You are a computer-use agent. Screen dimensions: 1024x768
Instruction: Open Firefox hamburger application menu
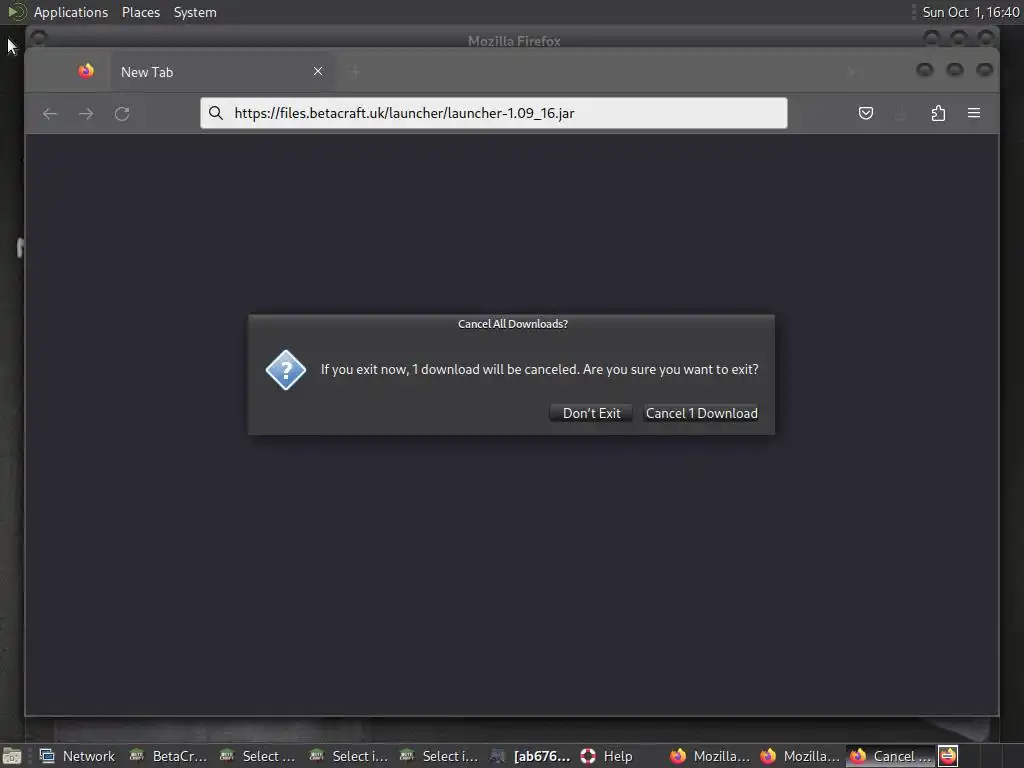coord(974,113)
